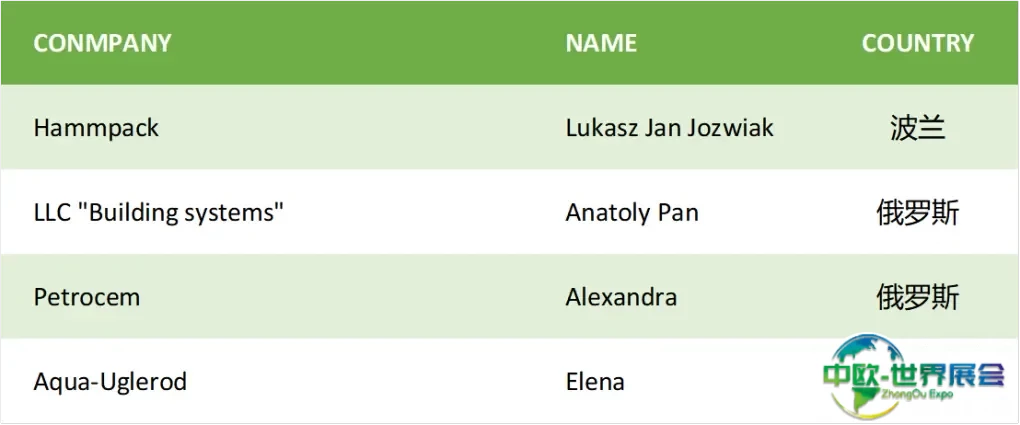This screenshot has height=425, width=1020.
Task: Click the COUNTRY column header
Action: point(918,43)
